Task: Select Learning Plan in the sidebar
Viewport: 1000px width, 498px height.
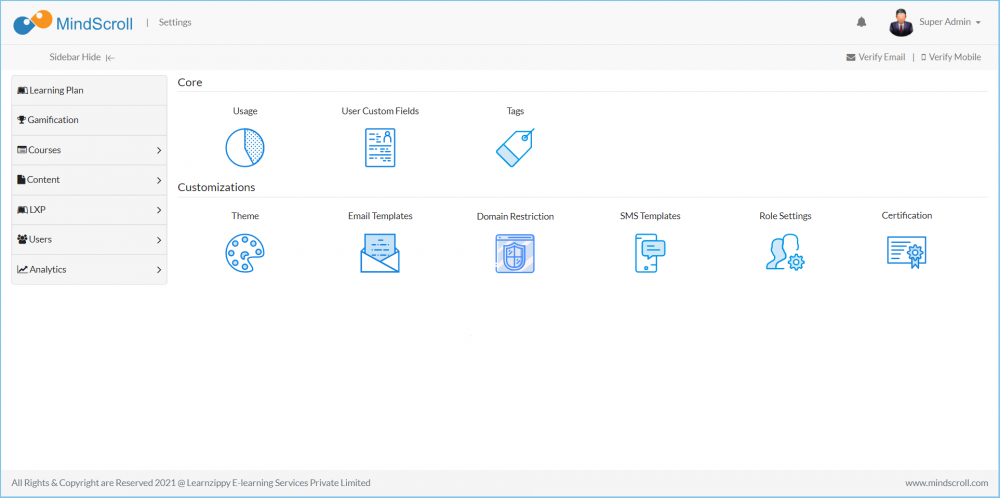Action: 89,91
